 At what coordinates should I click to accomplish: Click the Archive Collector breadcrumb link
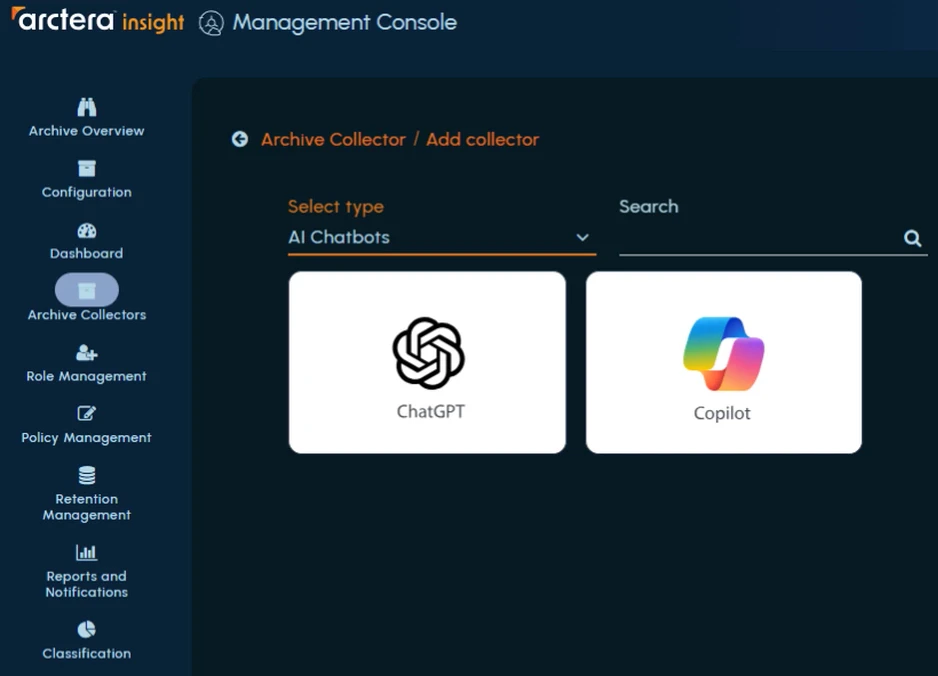coord(333,139)
